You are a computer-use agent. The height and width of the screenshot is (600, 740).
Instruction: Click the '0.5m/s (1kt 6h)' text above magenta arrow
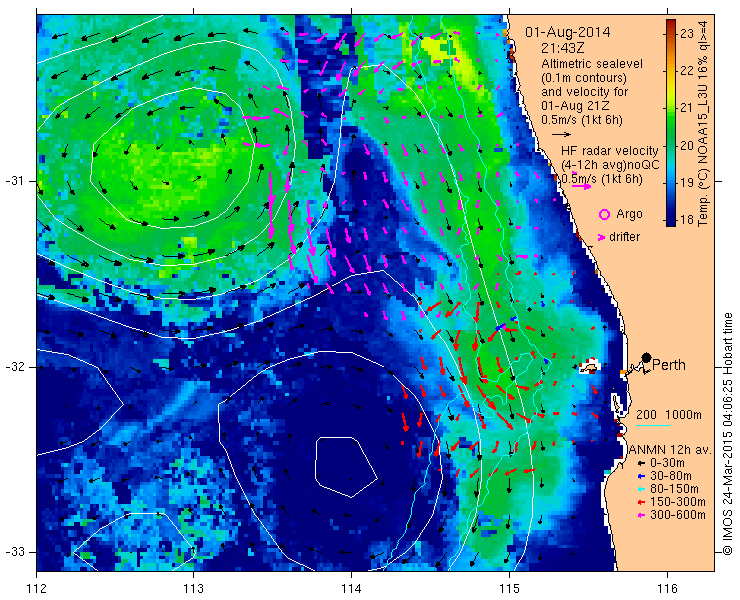click(x=602, y=179)
